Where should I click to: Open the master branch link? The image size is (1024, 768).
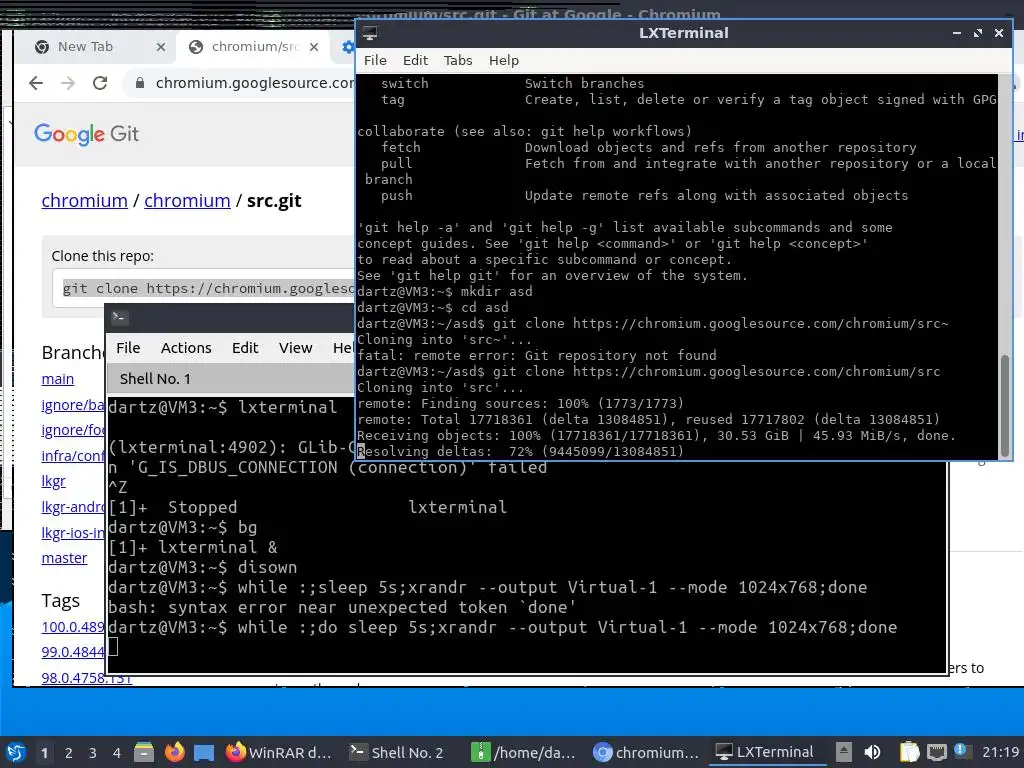[x=64, y=558]
